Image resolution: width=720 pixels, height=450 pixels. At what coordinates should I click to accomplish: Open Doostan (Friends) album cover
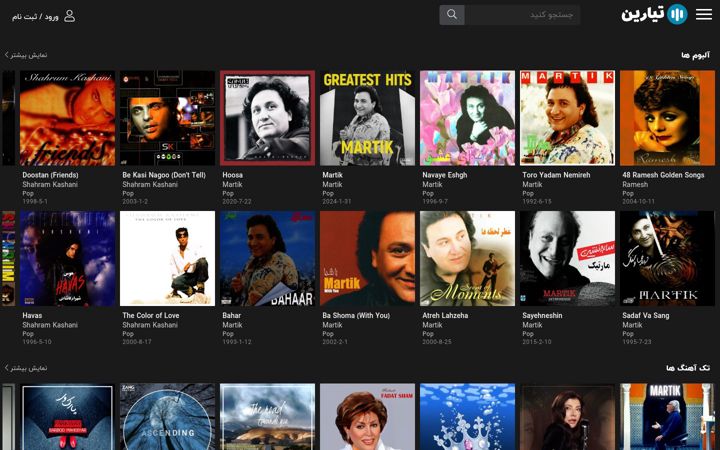tap(68, 118)
